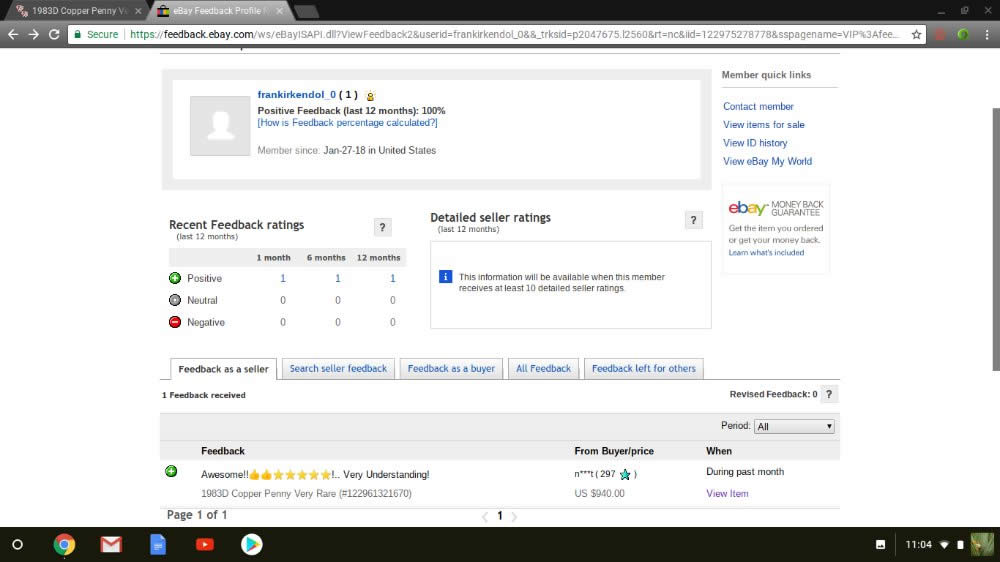The height and width of the screenshot is (562, 1000).
Task: Open the ChromeOS launcher circle
Action: [18, 545]
